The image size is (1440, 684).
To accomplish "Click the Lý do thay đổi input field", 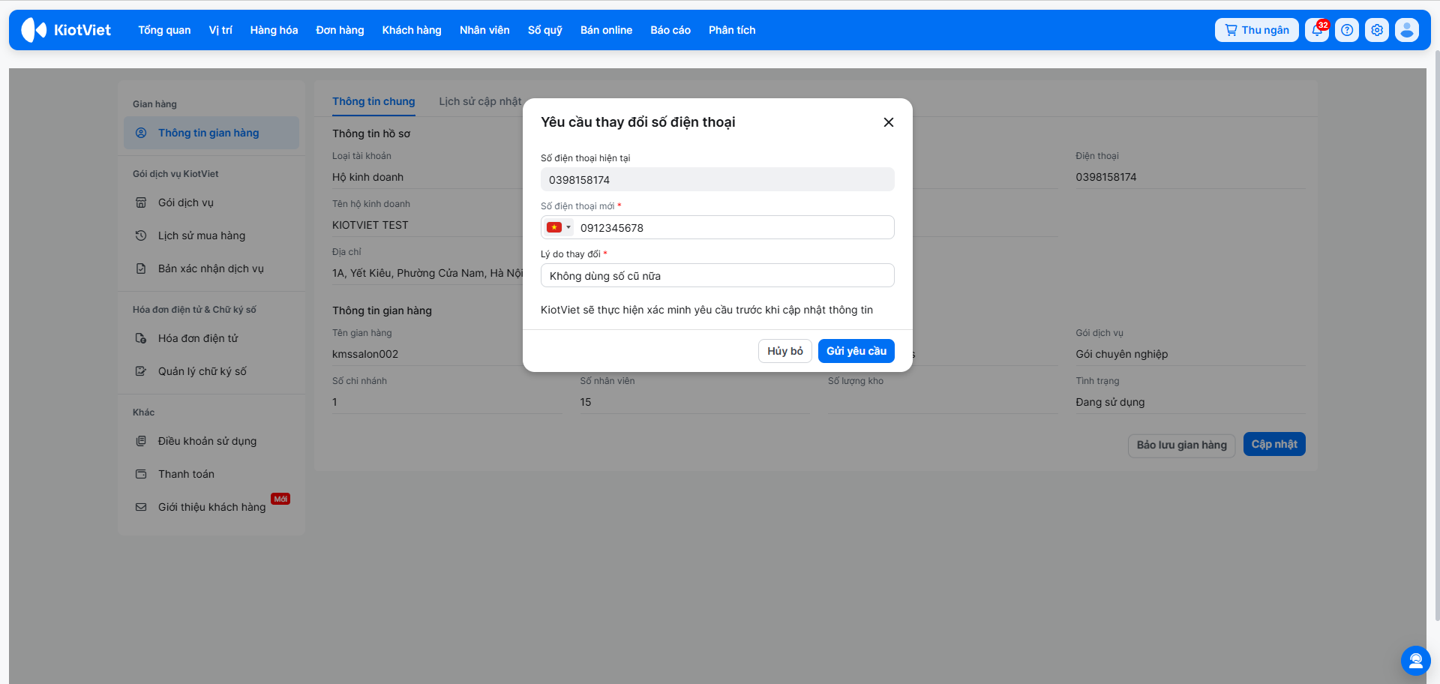I will point(717,275).
